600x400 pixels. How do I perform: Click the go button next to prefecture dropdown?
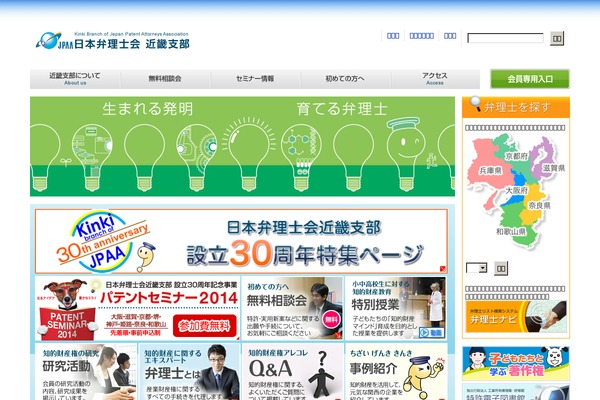501,268
